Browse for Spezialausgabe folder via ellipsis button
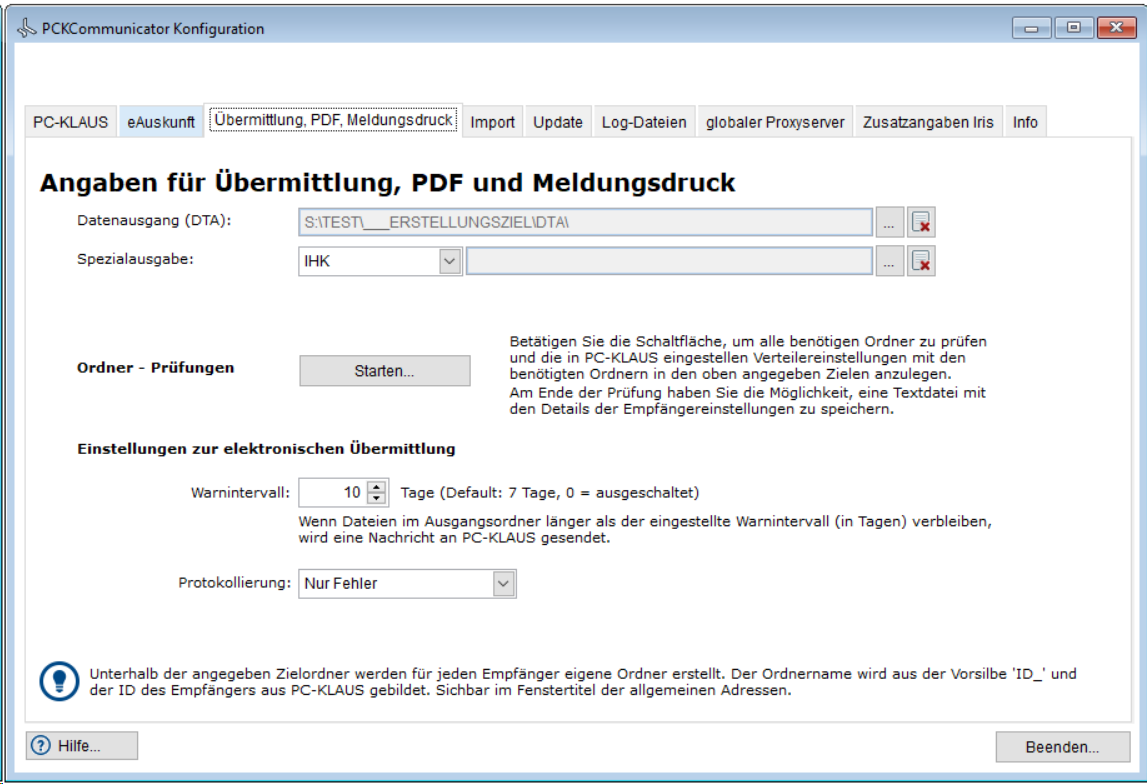Viewport: 1147px width, 784px height. [889, 262]
